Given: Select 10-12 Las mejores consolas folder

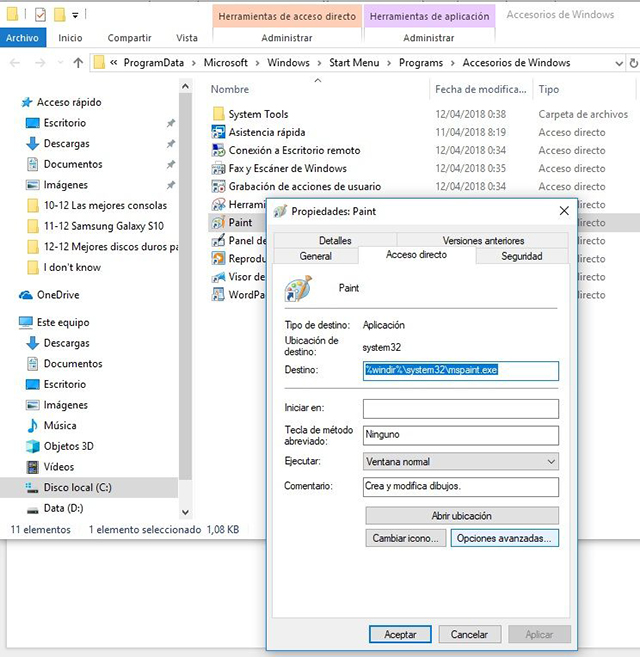Looking at the screenshot, I should coord(105,205).
